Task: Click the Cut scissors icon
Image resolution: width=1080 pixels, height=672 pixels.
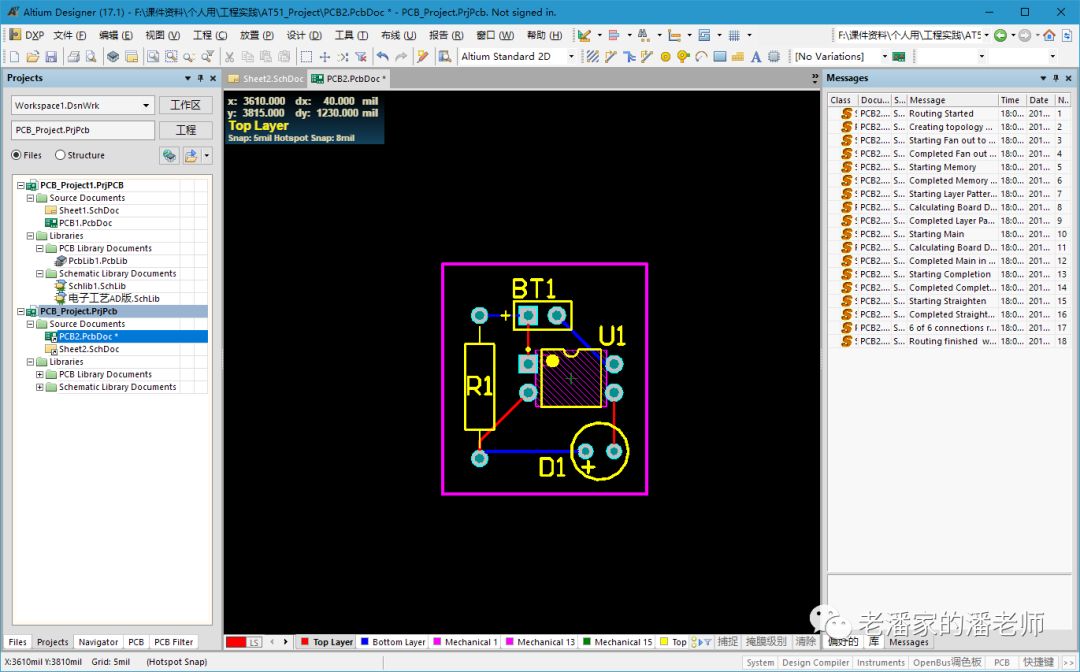Action: click(x=230, y=57)
